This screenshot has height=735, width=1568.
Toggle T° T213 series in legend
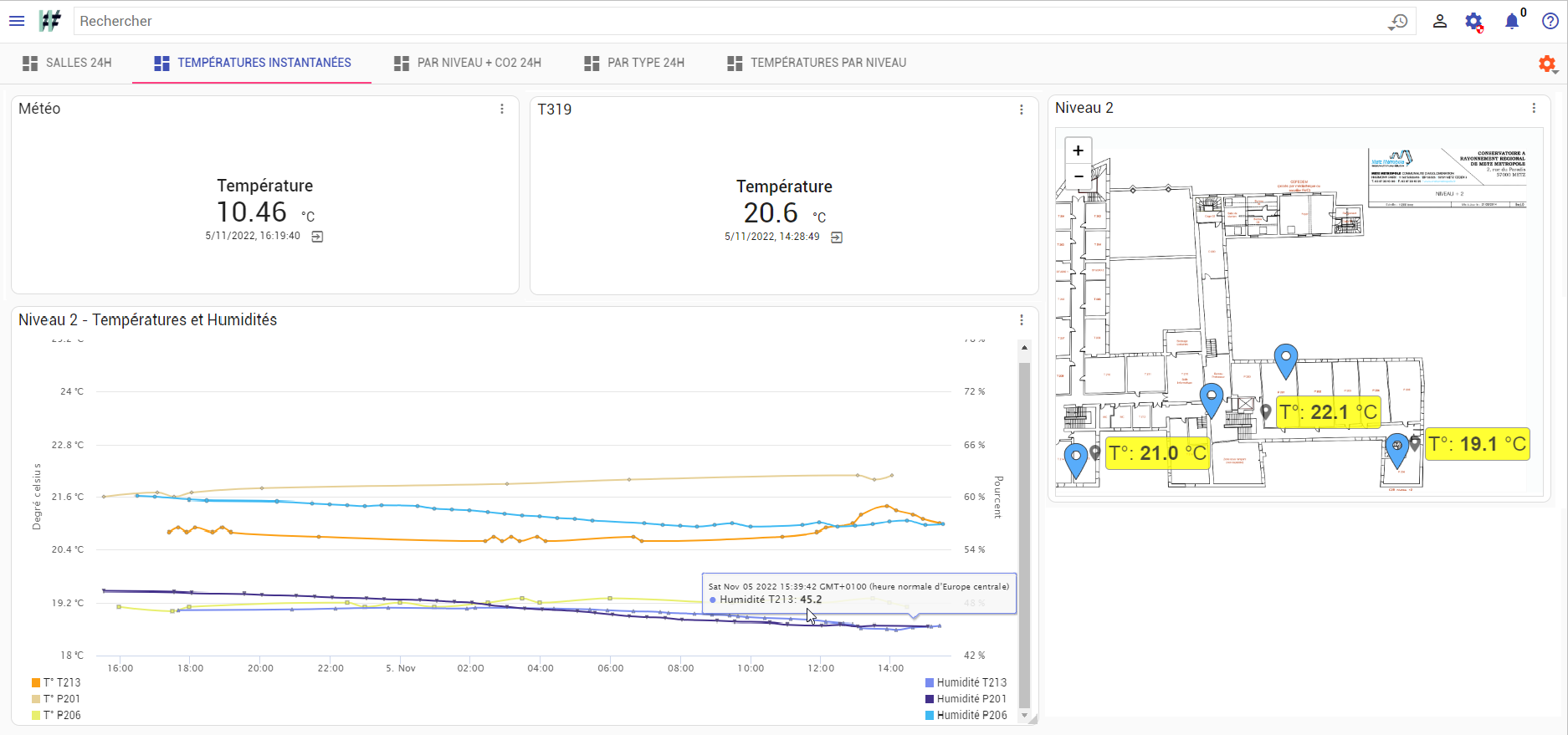point(56,682)
